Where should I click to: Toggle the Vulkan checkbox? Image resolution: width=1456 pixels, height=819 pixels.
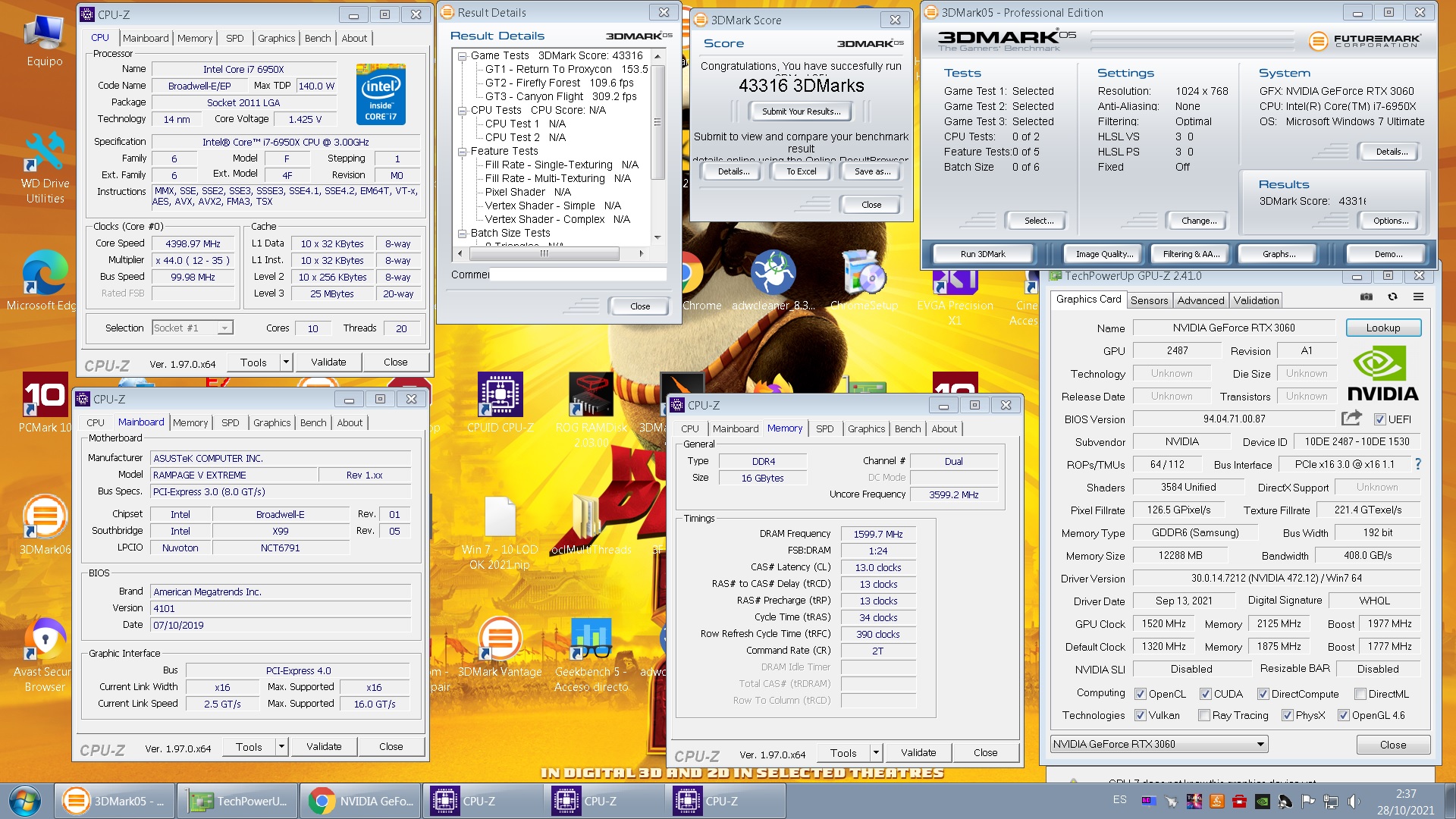(x=1140, y=715)
